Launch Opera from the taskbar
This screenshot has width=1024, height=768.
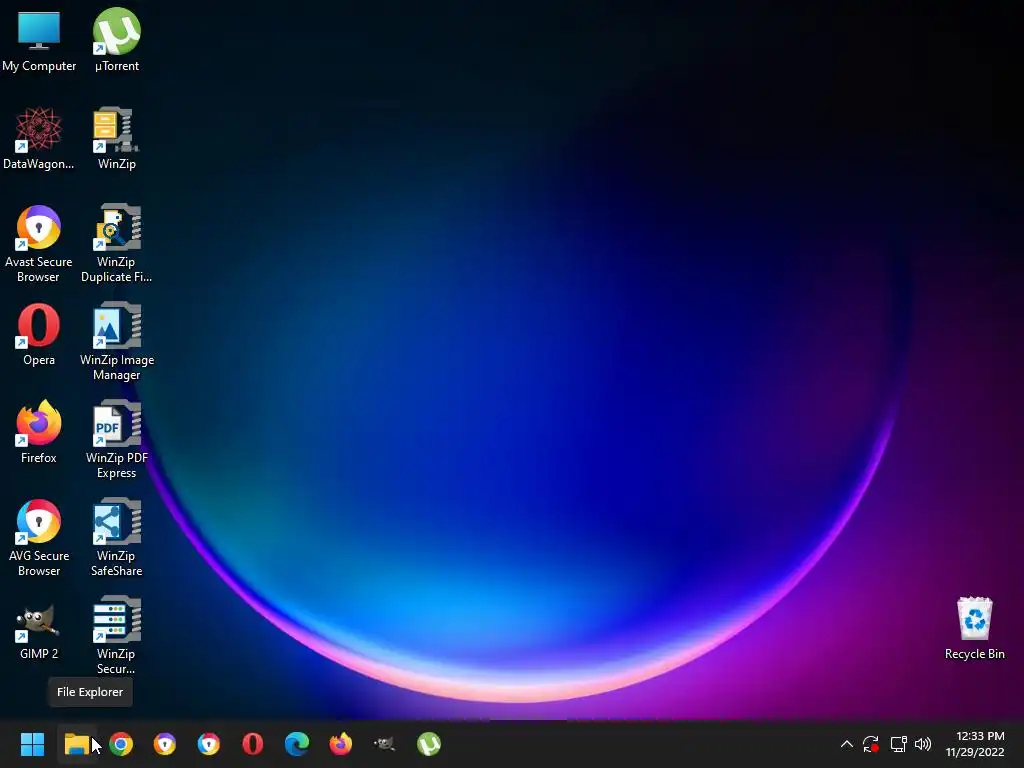point(253,744)
